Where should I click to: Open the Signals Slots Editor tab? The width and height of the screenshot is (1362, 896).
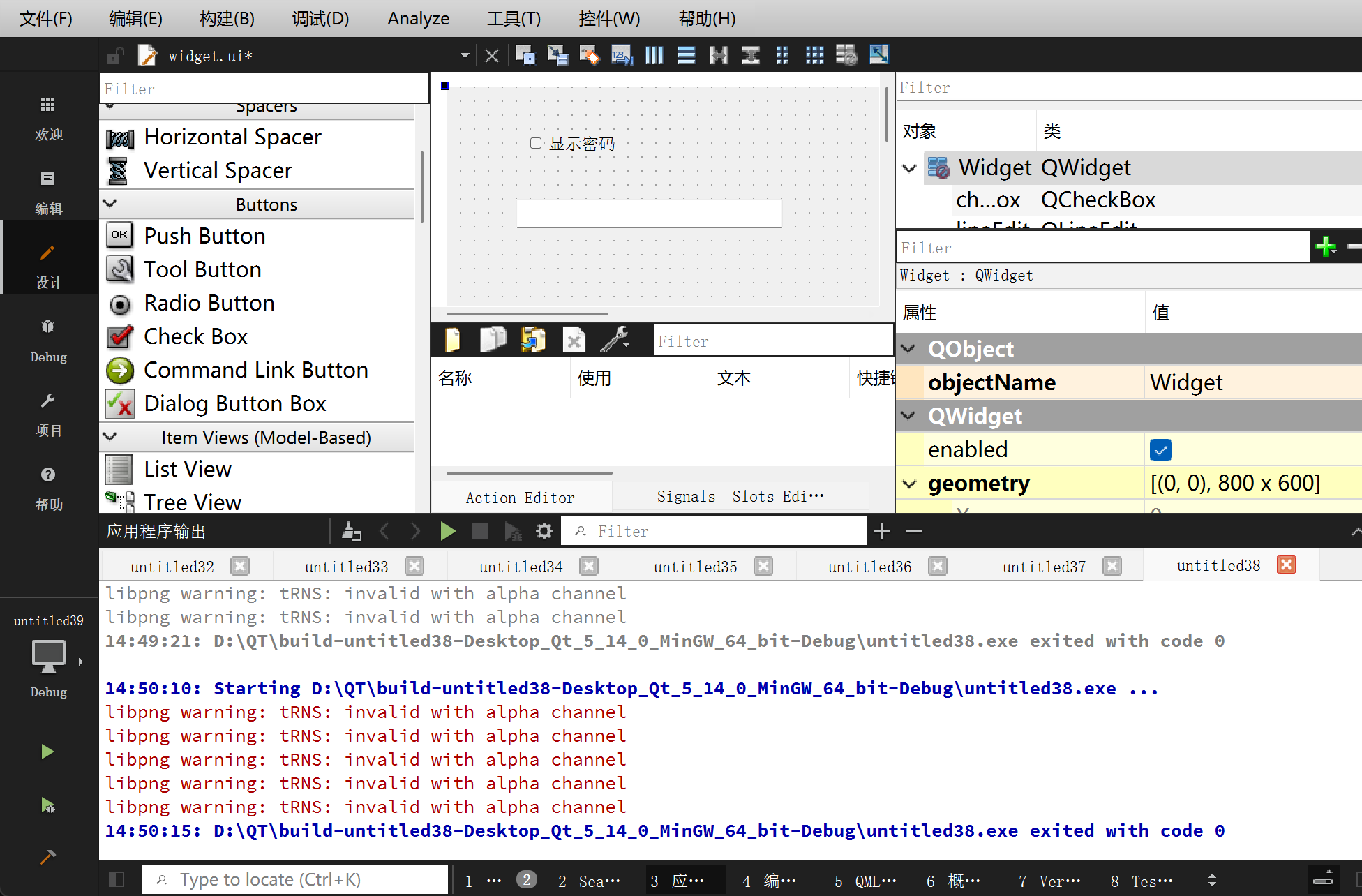coord(740,497)
